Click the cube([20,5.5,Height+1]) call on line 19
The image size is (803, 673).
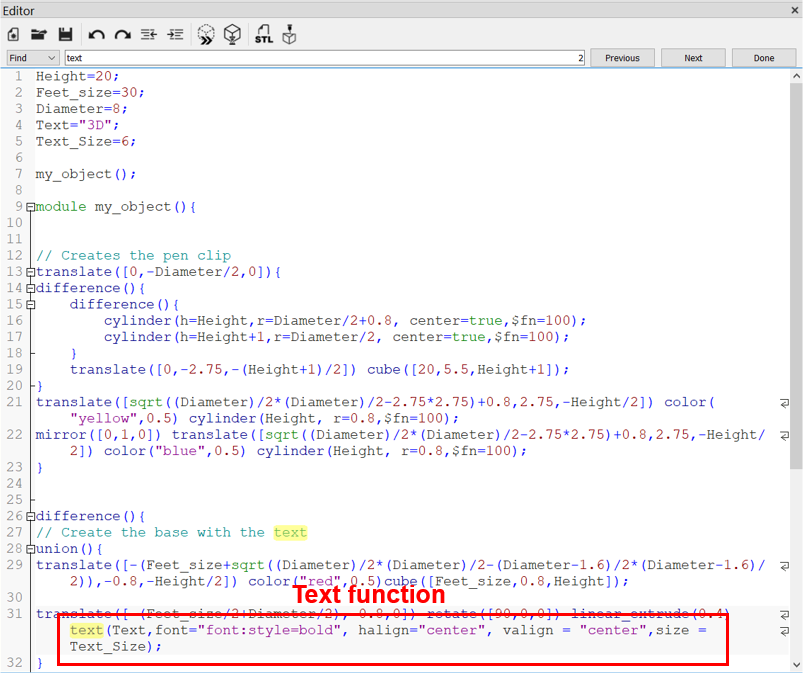(468, 370)
